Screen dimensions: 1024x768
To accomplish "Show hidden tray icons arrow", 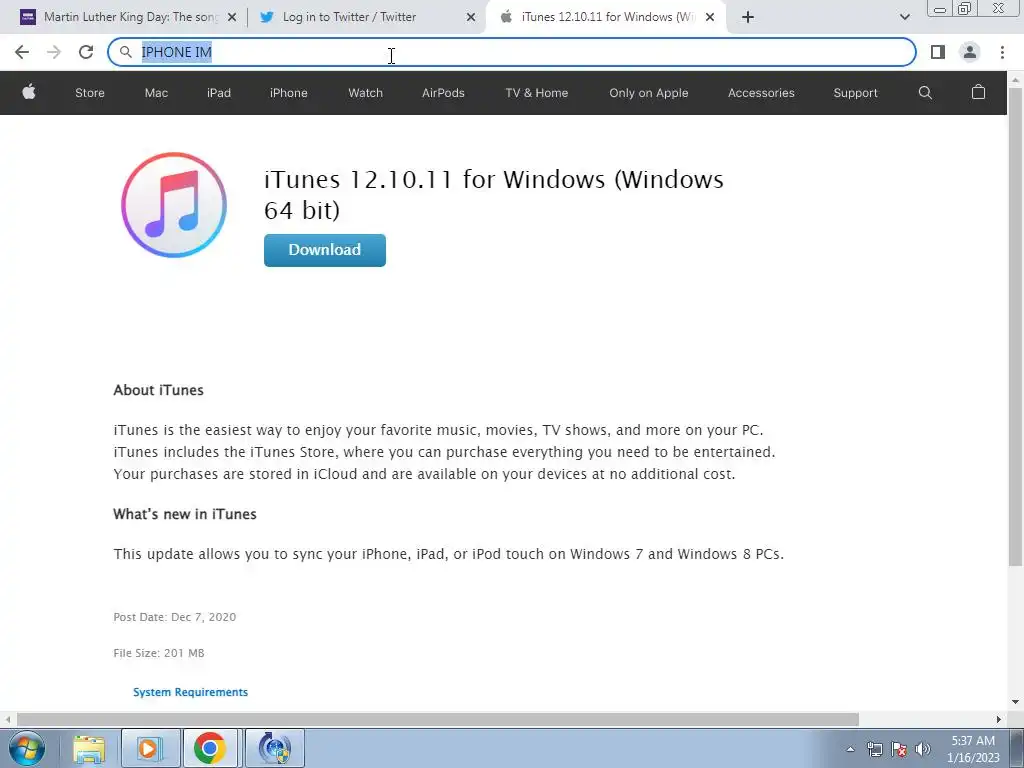I will pos(850,749).
